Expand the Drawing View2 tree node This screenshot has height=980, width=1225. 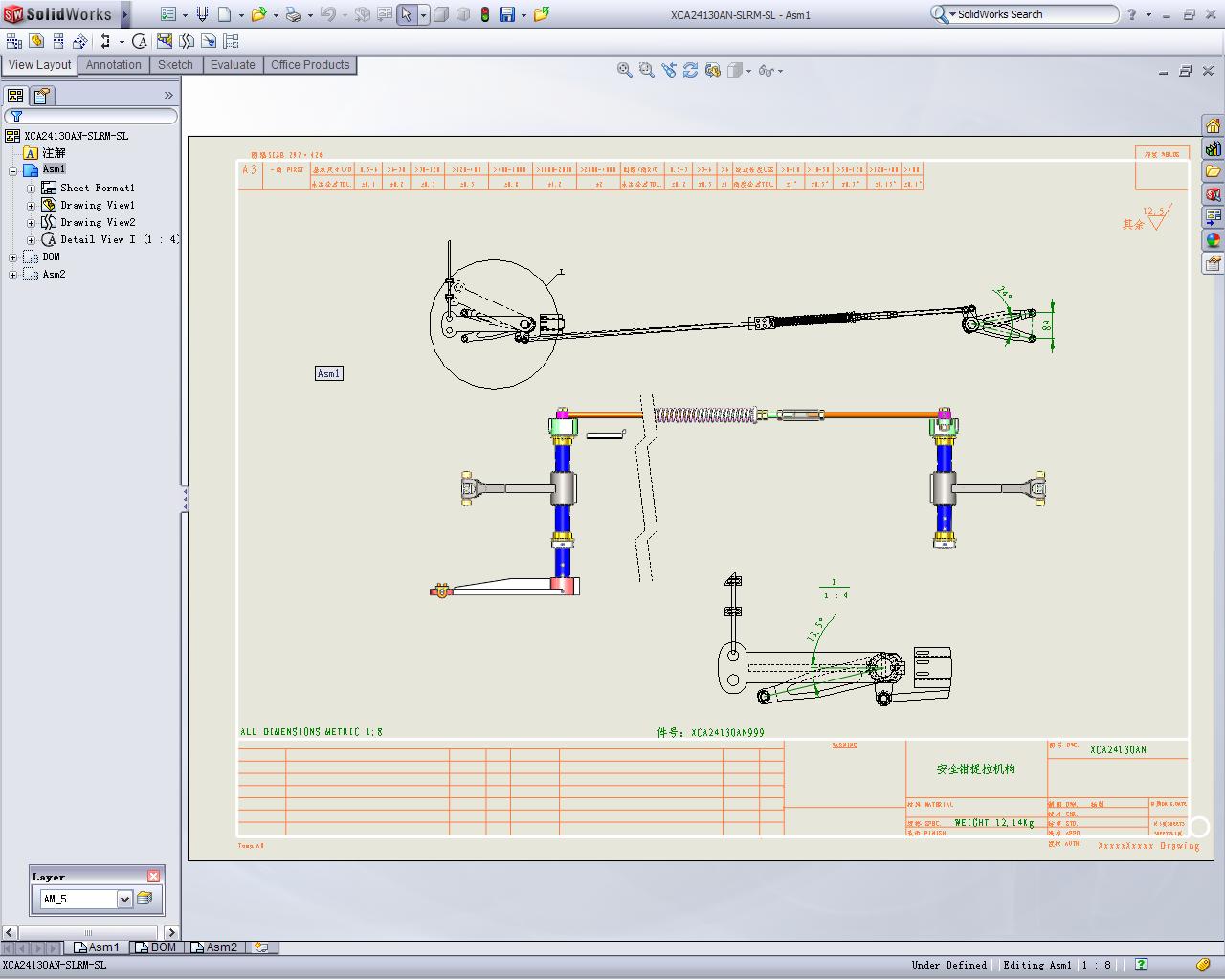pyautogui.click(x=31, y=223)
